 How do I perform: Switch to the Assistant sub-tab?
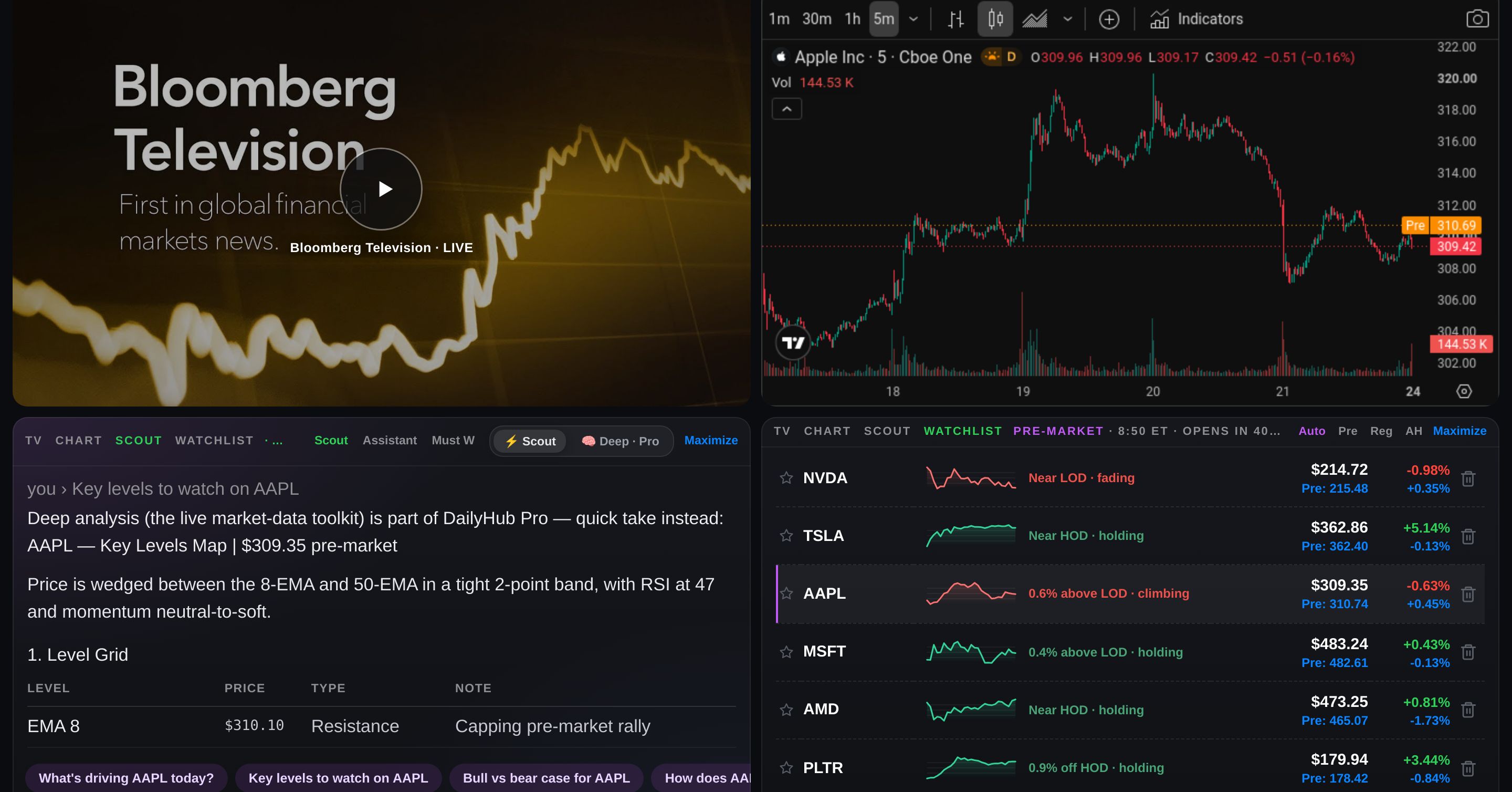pos(390,440)
